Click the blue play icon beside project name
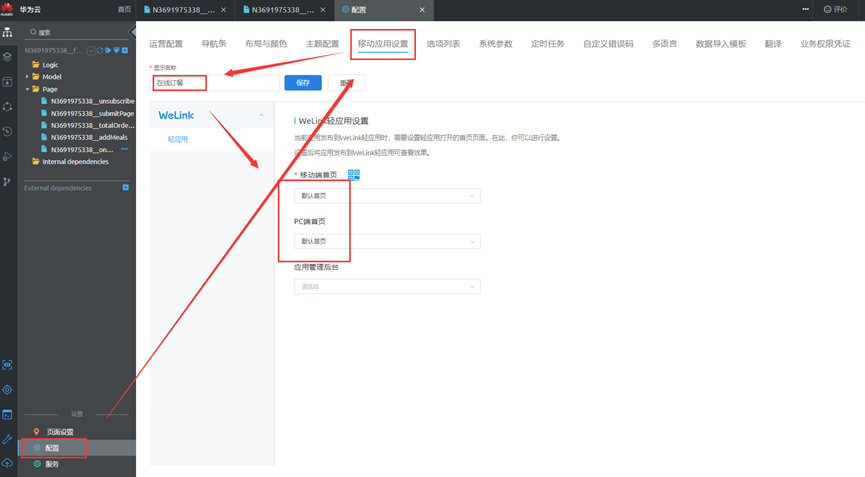The height and width of the screenshot is (477, 865). click(108, 50)
